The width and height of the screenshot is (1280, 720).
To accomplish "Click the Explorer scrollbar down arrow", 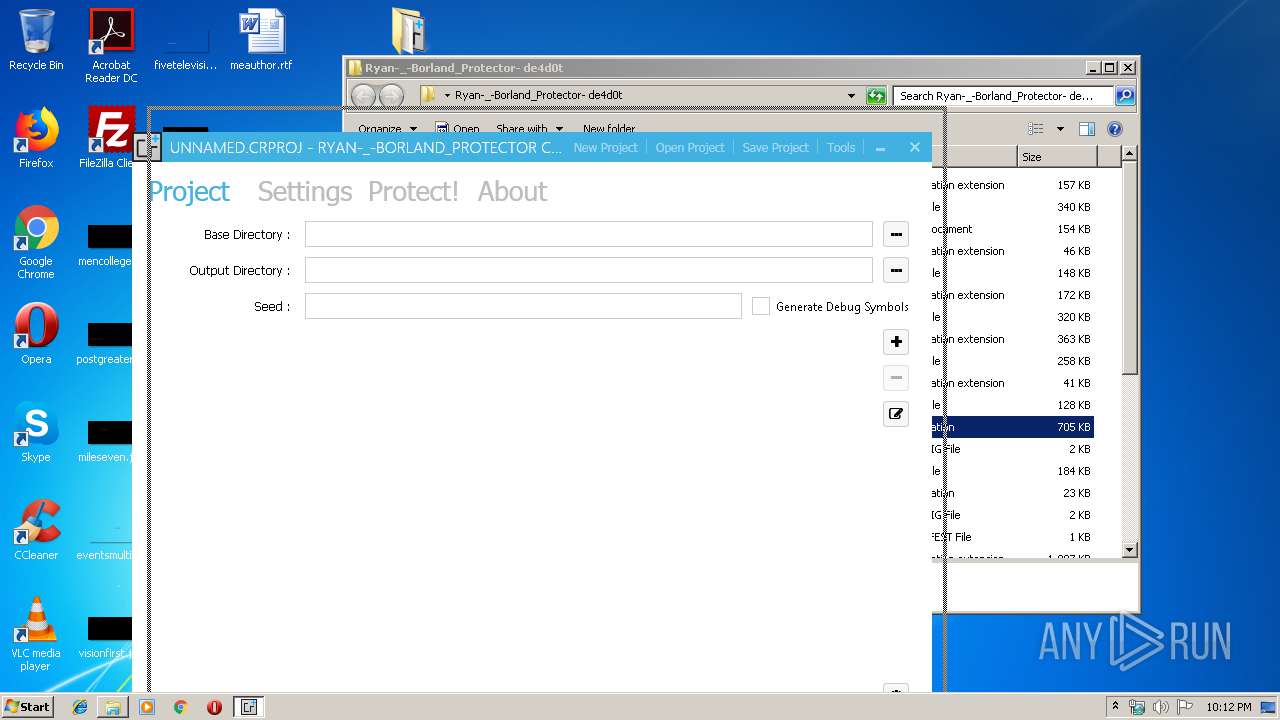I will point(1129,550).
